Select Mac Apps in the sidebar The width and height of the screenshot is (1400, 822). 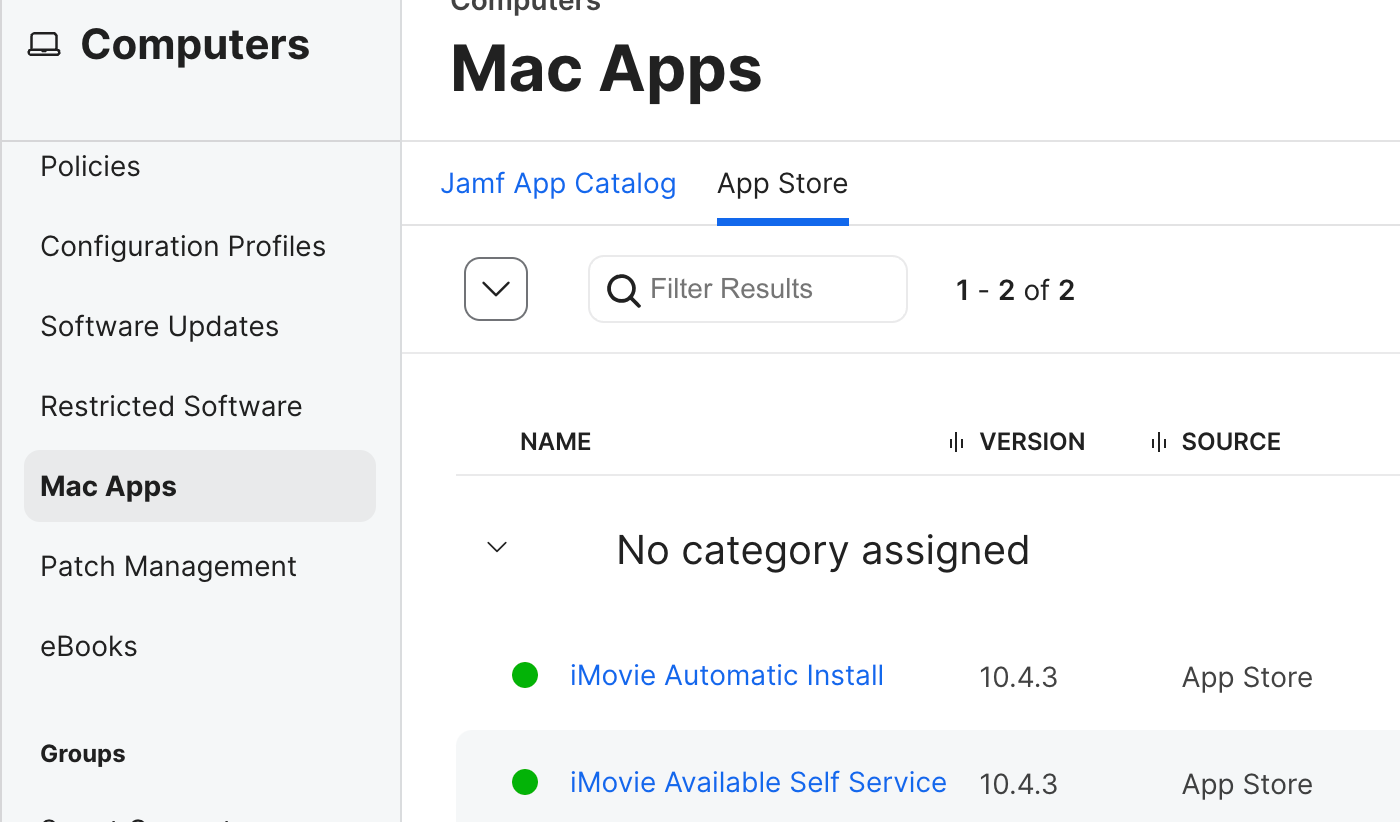[x=200, y=486]
